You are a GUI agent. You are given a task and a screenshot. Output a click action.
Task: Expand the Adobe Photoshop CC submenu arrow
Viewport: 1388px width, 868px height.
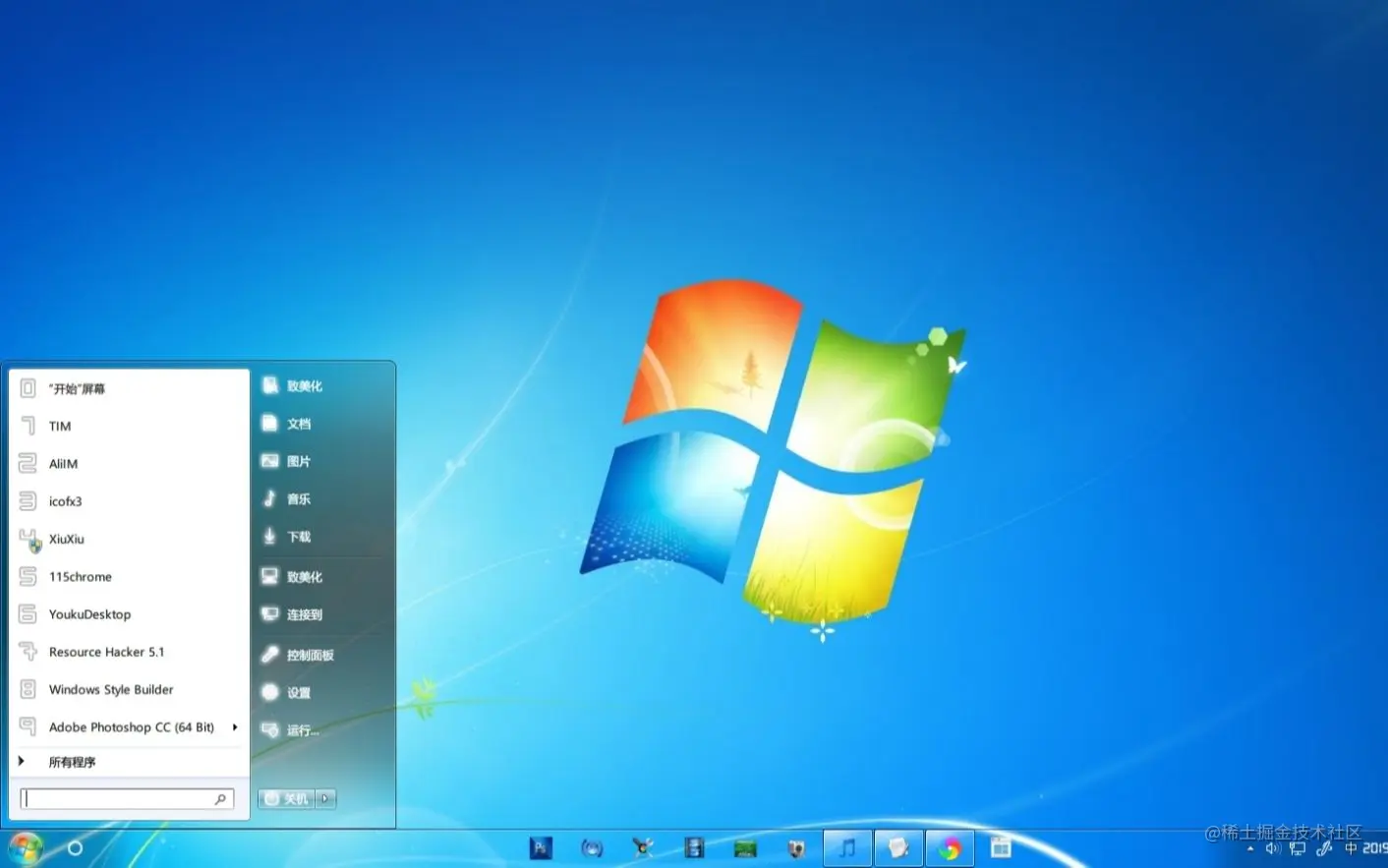[235, 727]
